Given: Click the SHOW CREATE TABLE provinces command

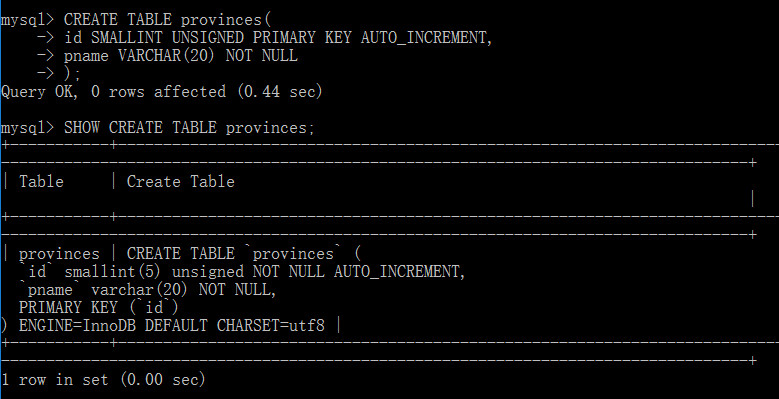Looking at the screenshot, I should pos(189,128).
